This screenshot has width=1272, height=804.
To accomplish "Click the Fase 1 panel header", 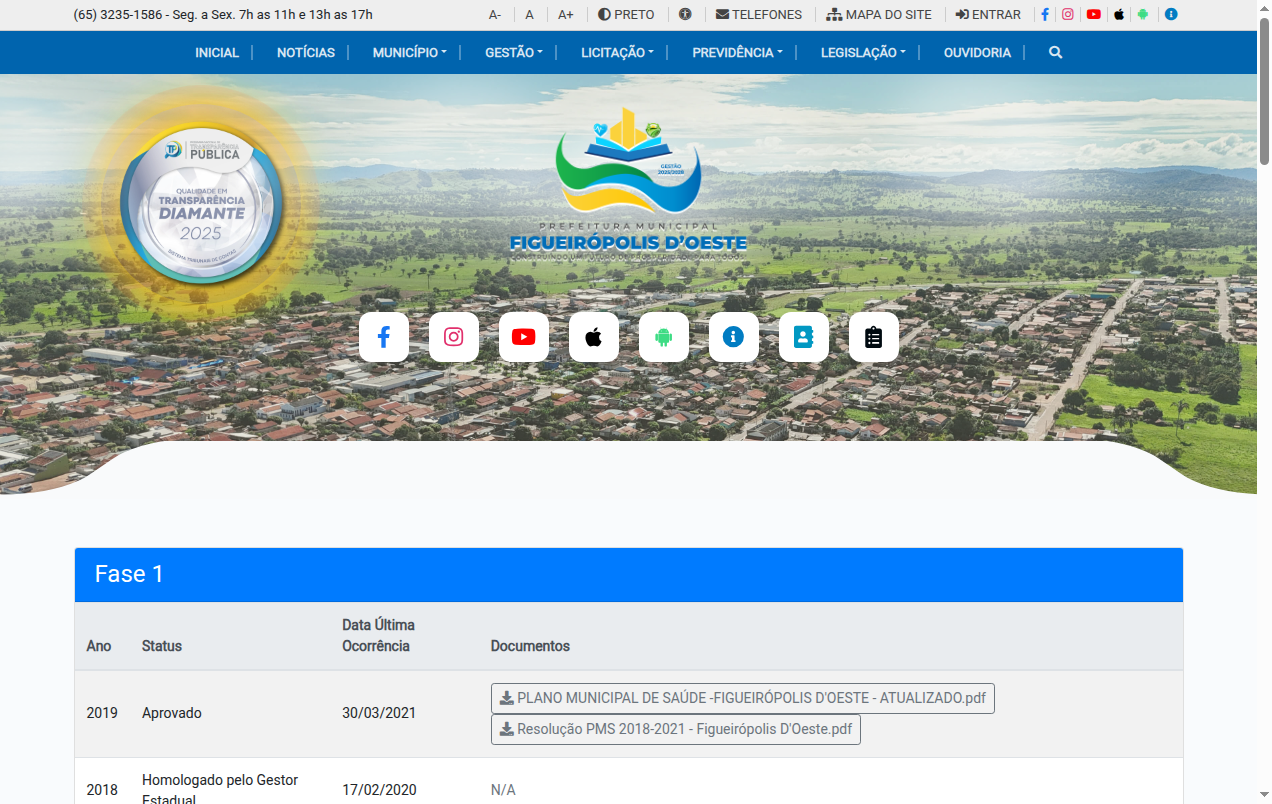I will coord(629,575).
